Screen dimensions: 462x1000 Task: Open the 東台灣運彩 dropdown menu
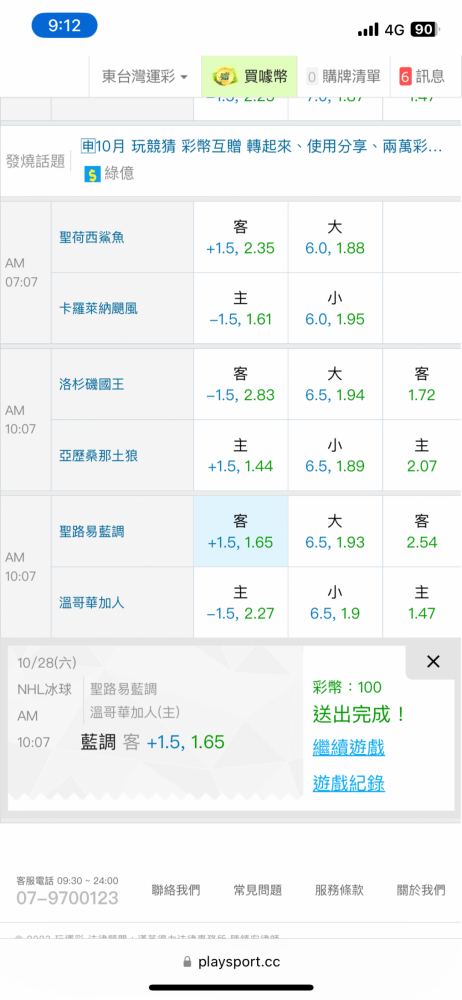(x=145, y=77)
